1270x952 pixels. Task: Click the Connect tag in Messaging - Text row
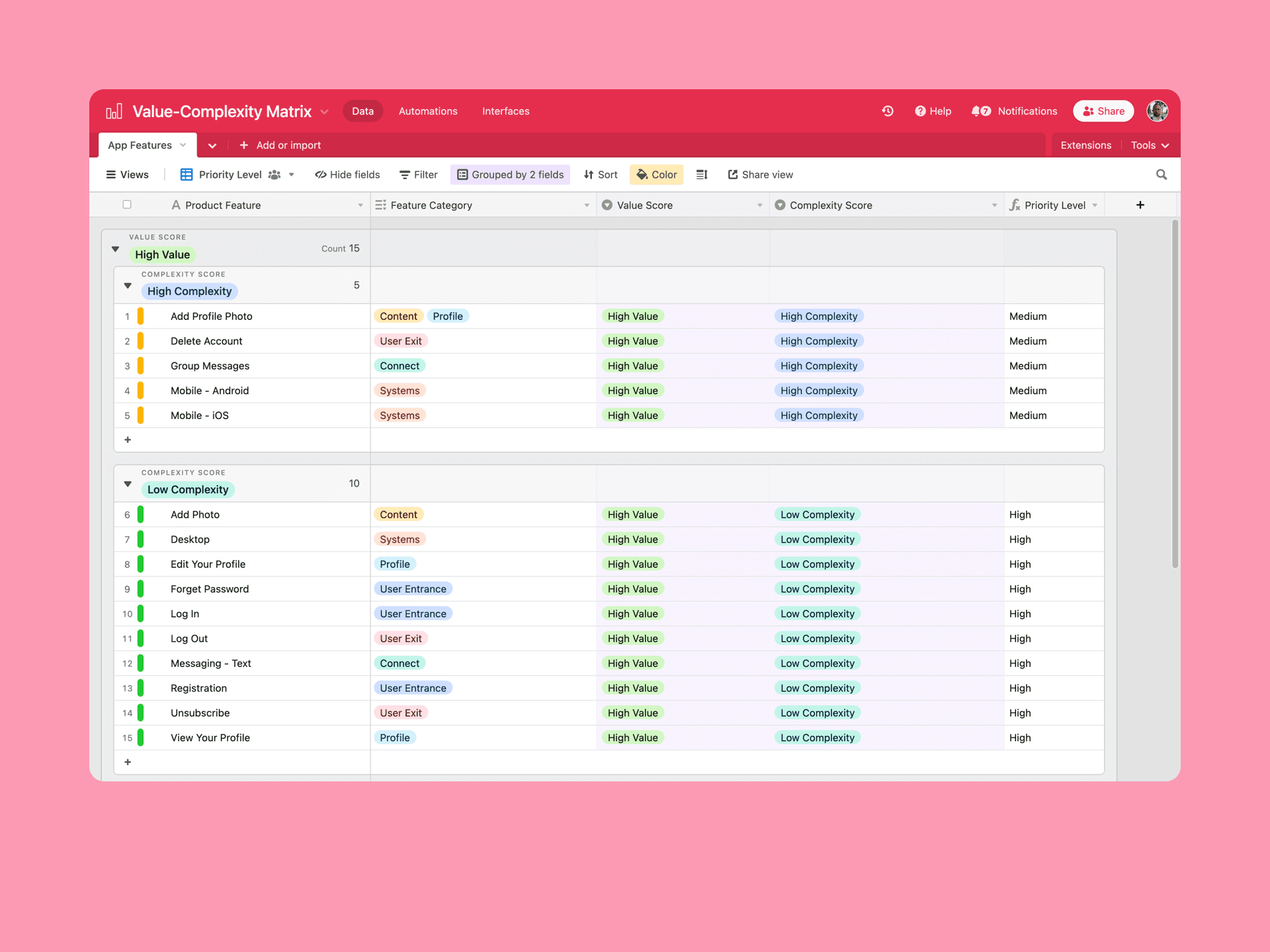click(400, 663)
